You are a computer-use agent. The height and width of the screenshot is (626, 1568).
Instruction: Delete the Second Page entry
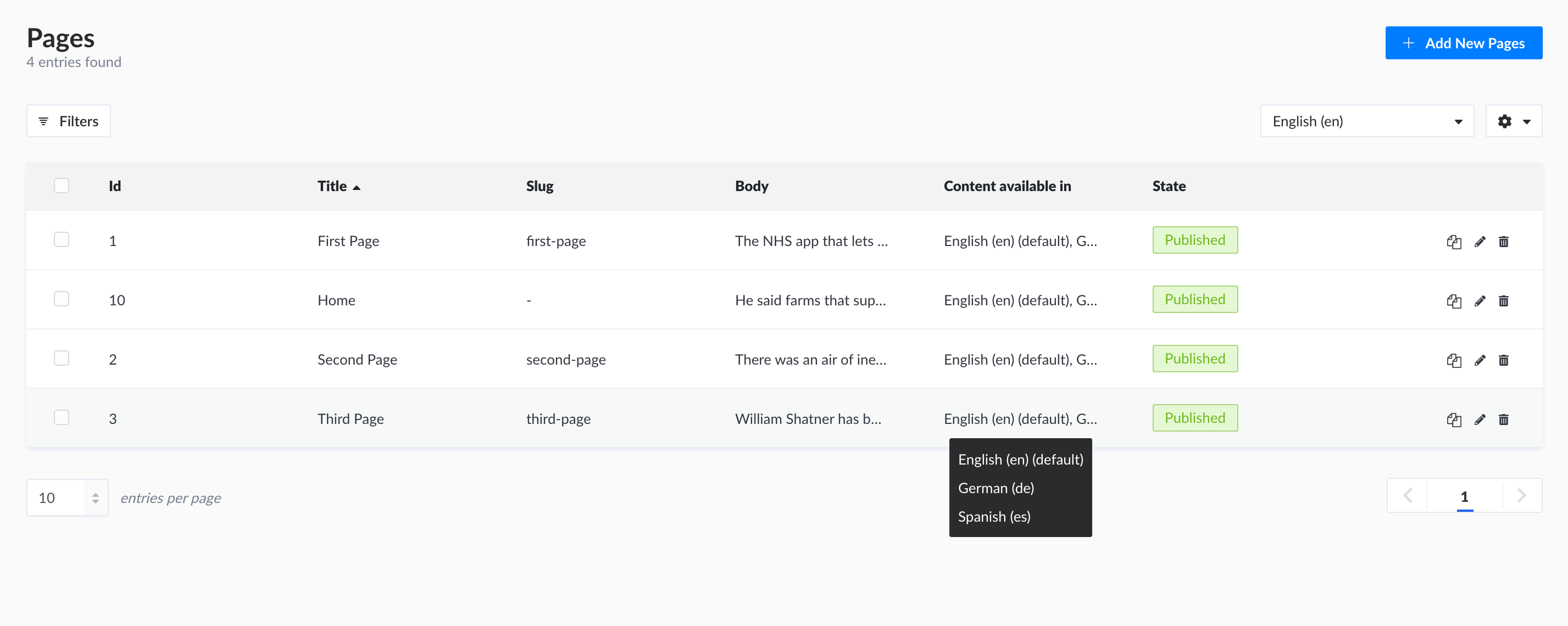click(1504, 360)
